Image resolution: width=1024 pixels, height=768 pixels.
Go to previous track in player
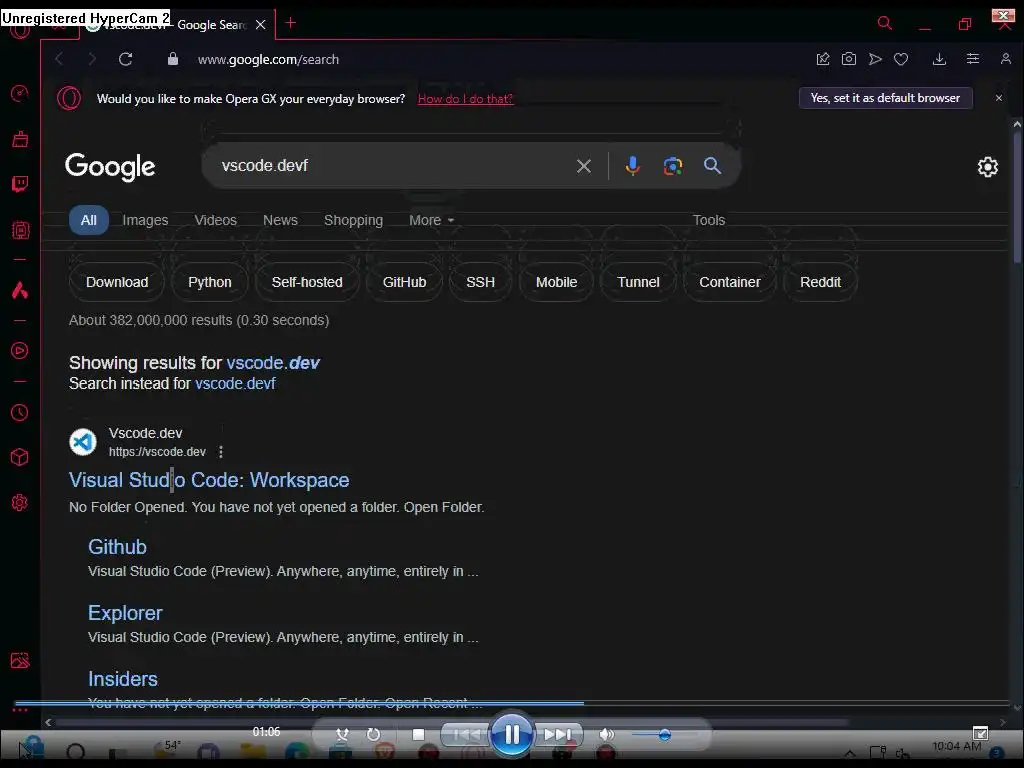466,735
